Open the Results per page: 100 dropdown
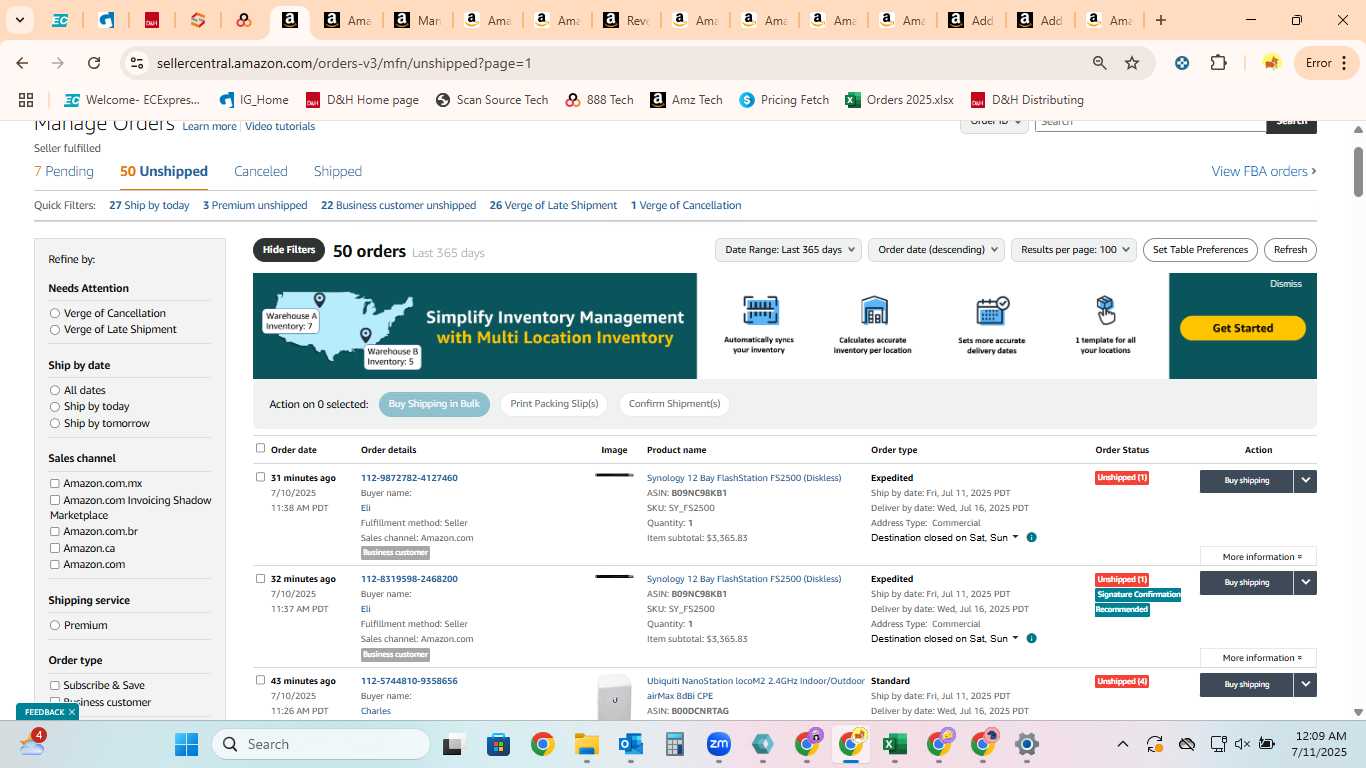The image size is (1366, 768). click(x=1074, y=250)
